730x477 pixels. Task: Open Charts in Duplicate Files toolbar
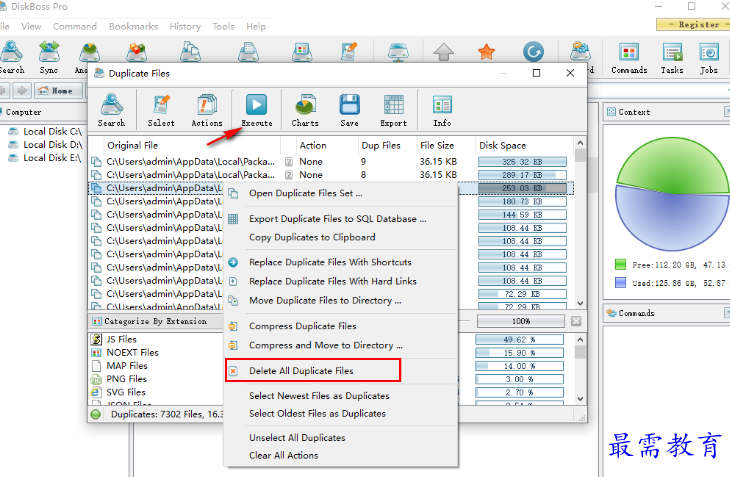pos(305,110)
